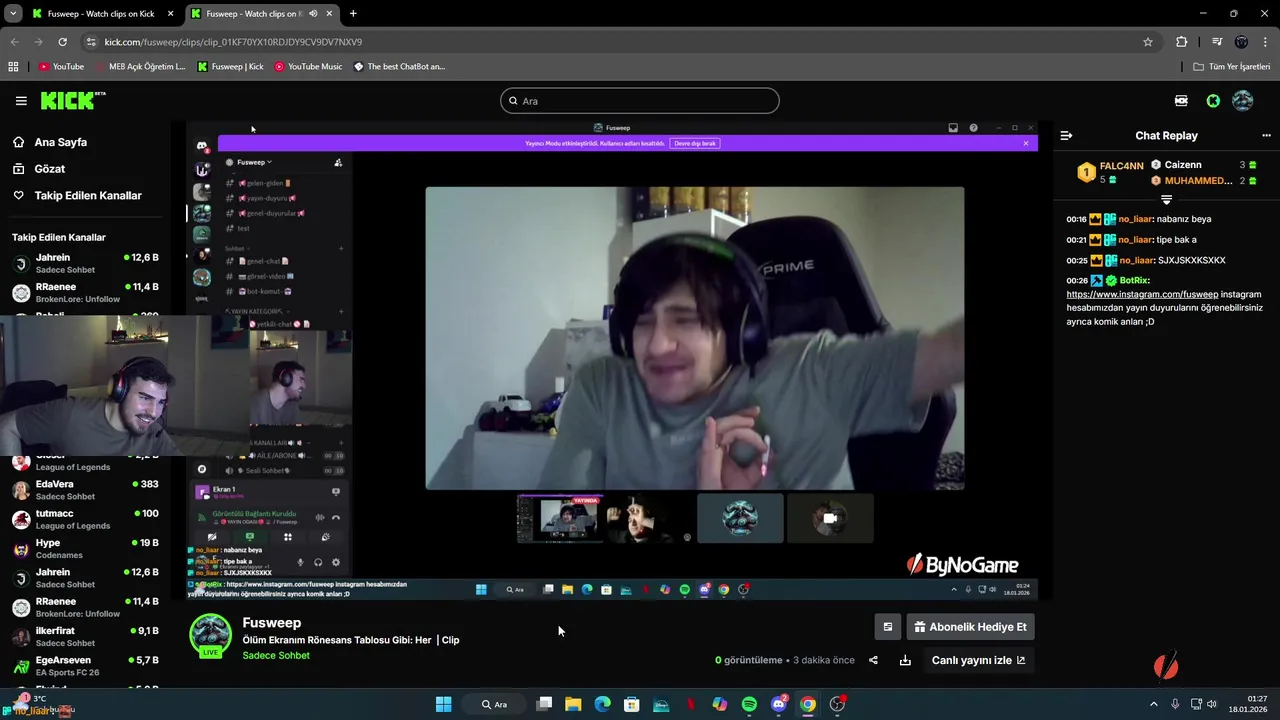The width and height of the screenshot is (1280, 720).
Task: Expand the gift leaderboard in chat
Action: [x=1166, y=200]
